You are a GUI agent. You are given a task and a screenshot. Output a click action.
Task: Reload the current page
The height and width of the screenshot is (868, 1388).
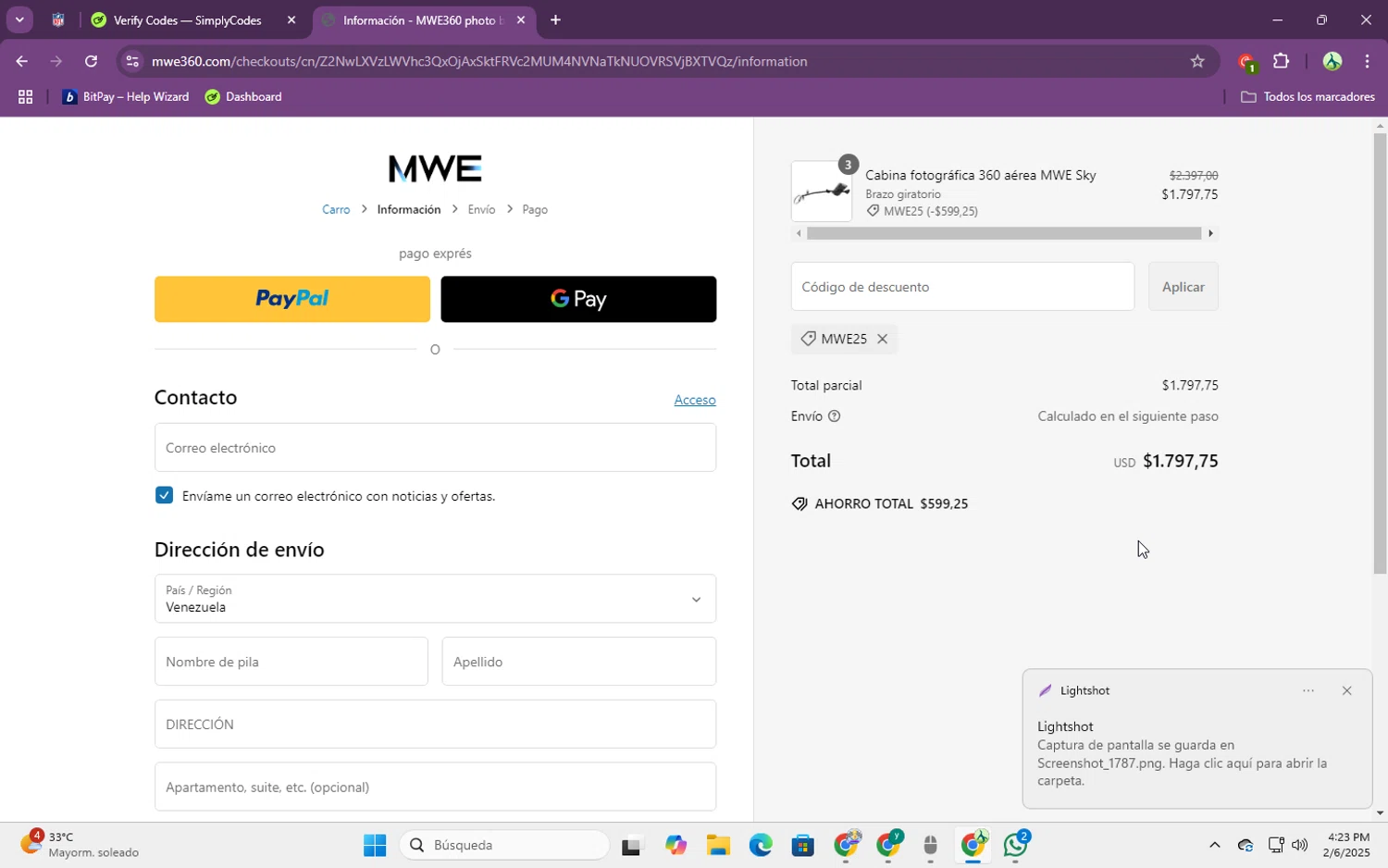point(91,62)
